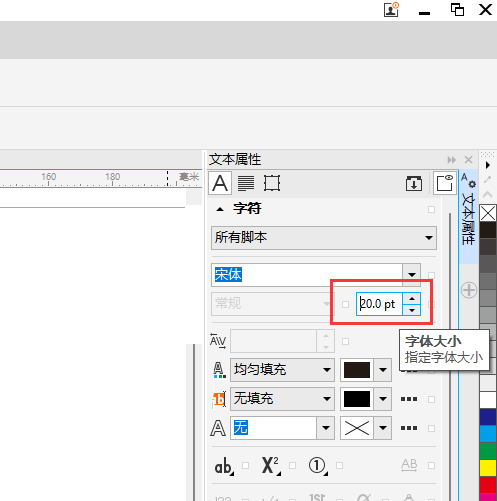Toggle the checkbox beside the 字符 header
This screenshot has height=501, width=497.
click(x=431, y=209)
